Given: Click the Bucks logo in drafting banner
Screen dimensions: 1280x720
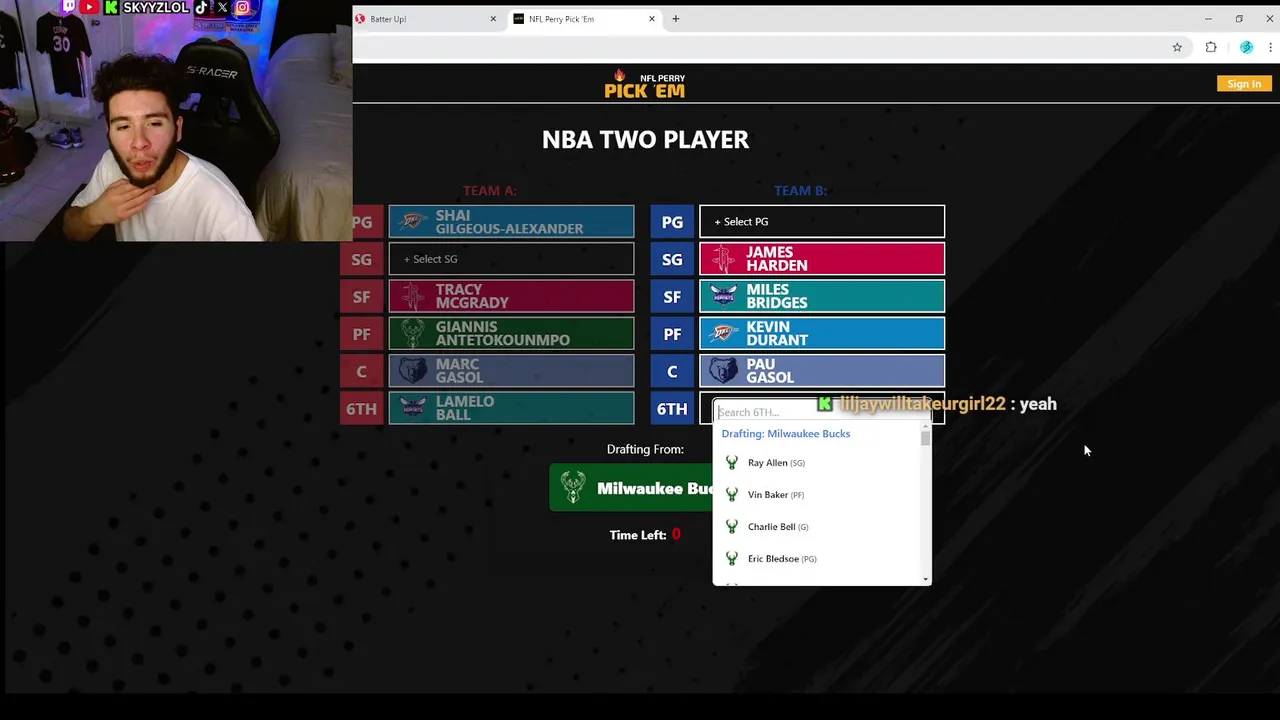Looking at the screenshot, I should [573, 488].
